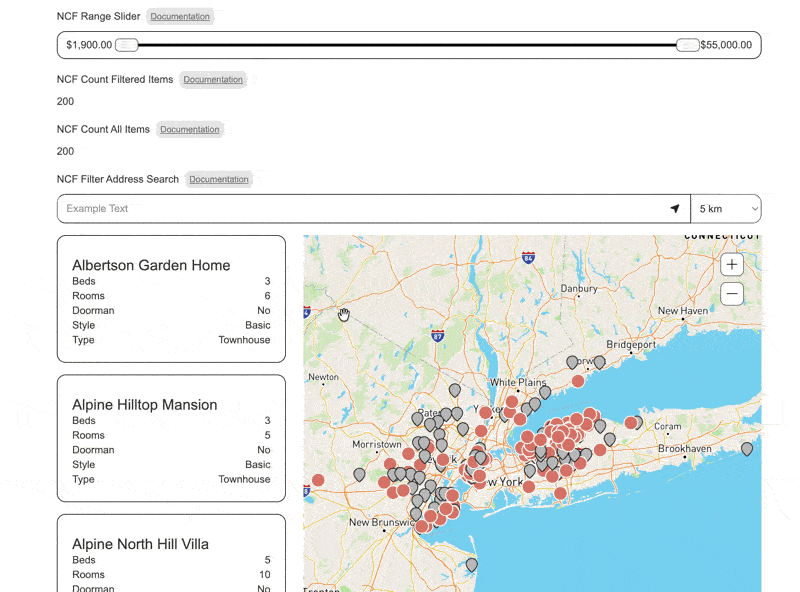Select the Alpine North Hill Villa card
The image size is (800, 592).
171,553
